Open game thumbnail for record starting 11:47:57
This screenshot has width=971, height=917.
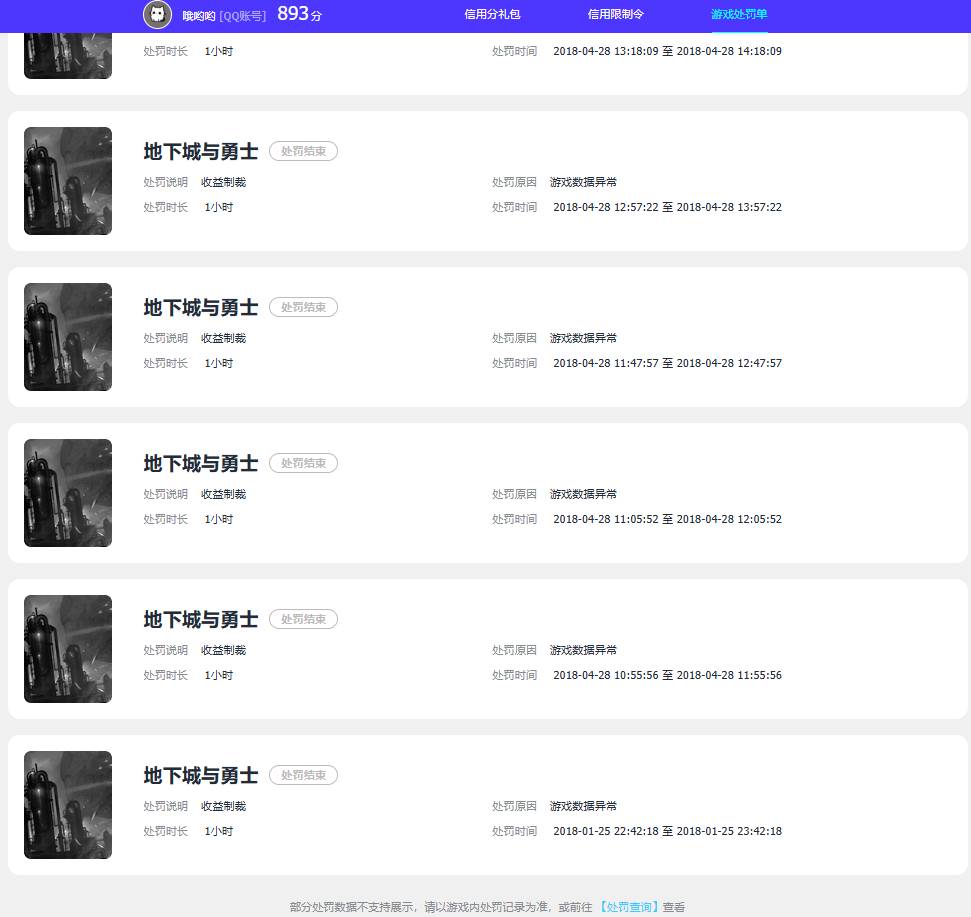click(68, 337)
